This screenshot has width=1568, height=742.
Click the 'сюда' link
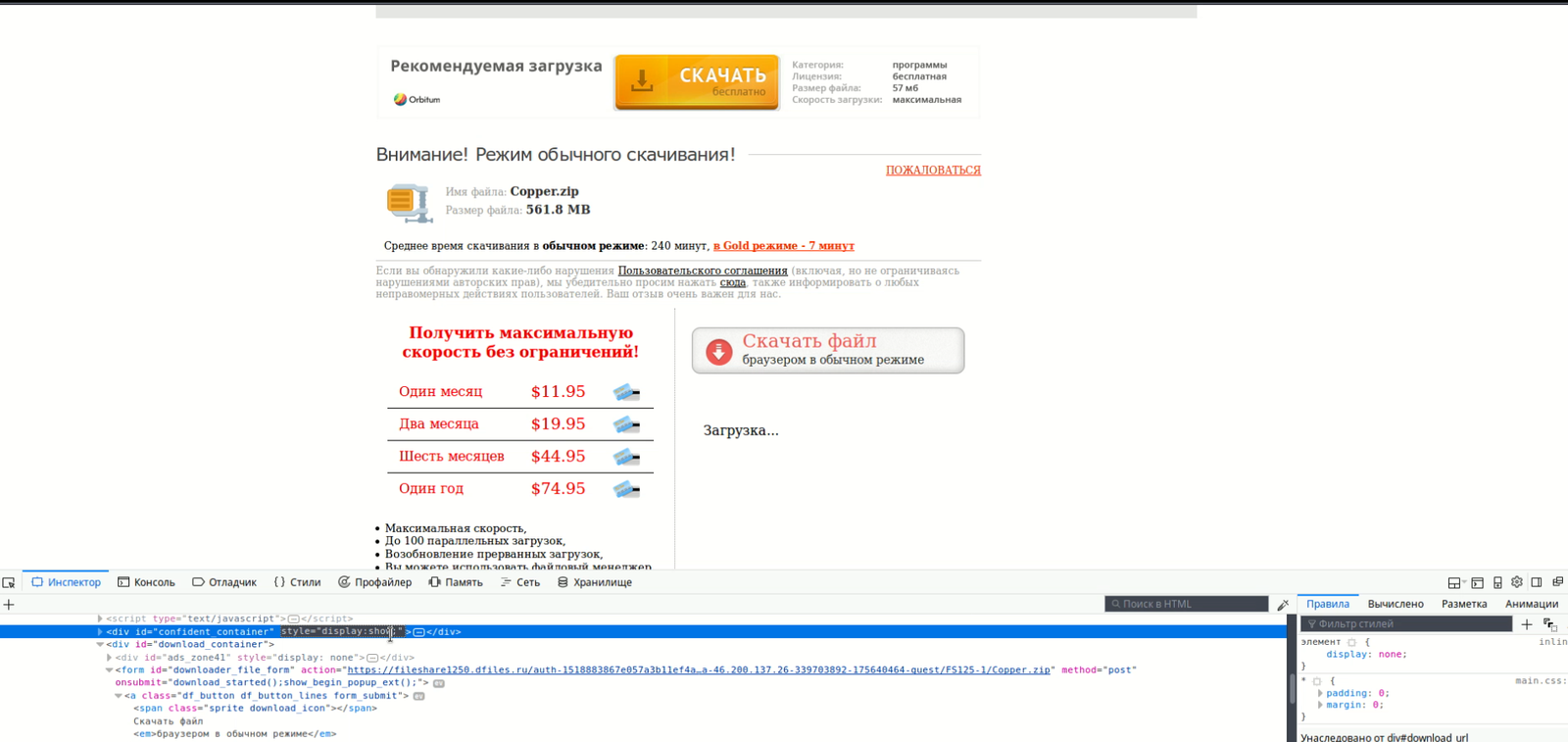click(x=733, y=282)
